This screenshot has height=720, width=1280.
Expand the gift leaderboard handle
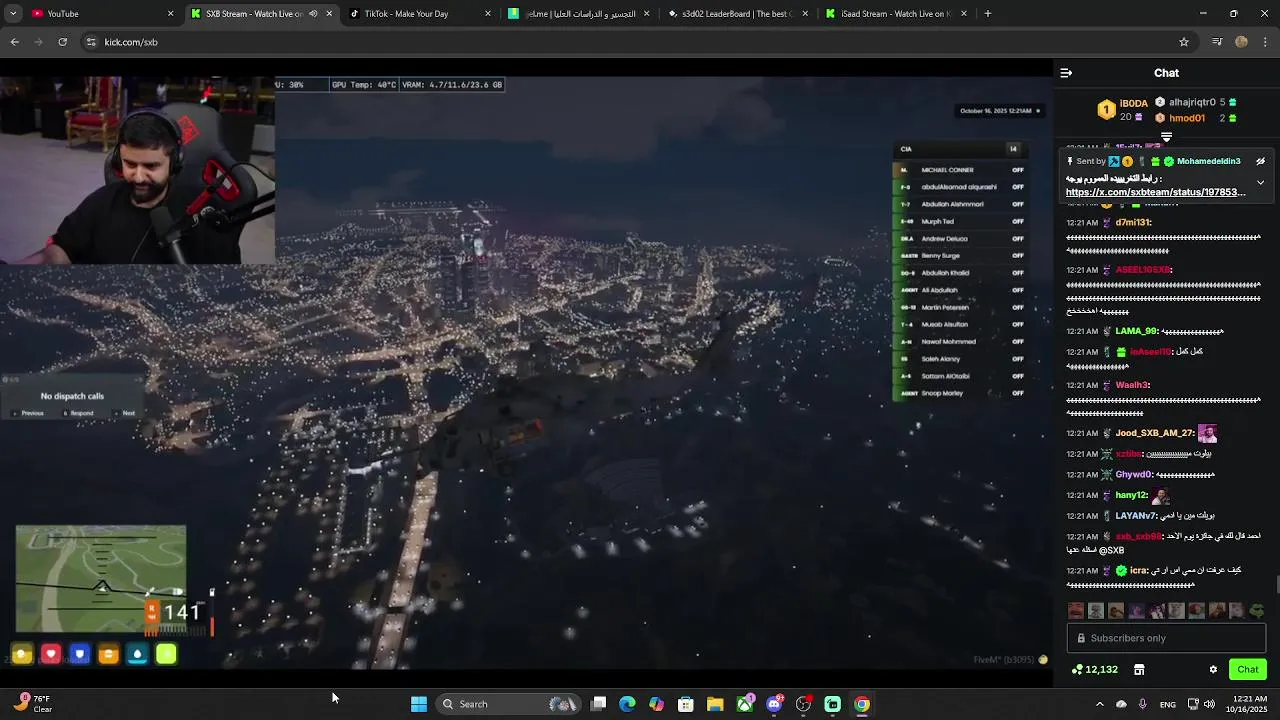(x=1166, y=137)
